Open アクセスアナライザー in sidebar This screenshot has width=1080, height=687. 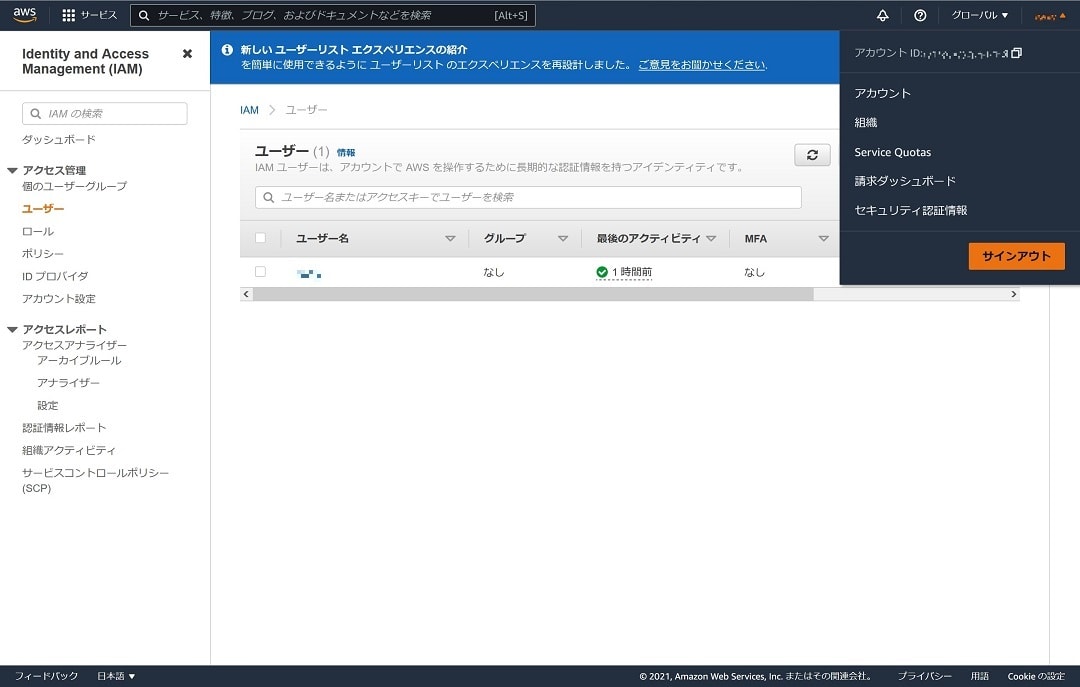[74, 345]
